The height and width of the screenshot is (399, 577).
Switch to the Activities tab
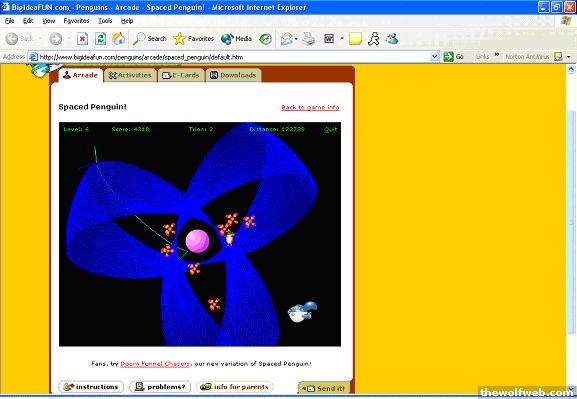130,75
